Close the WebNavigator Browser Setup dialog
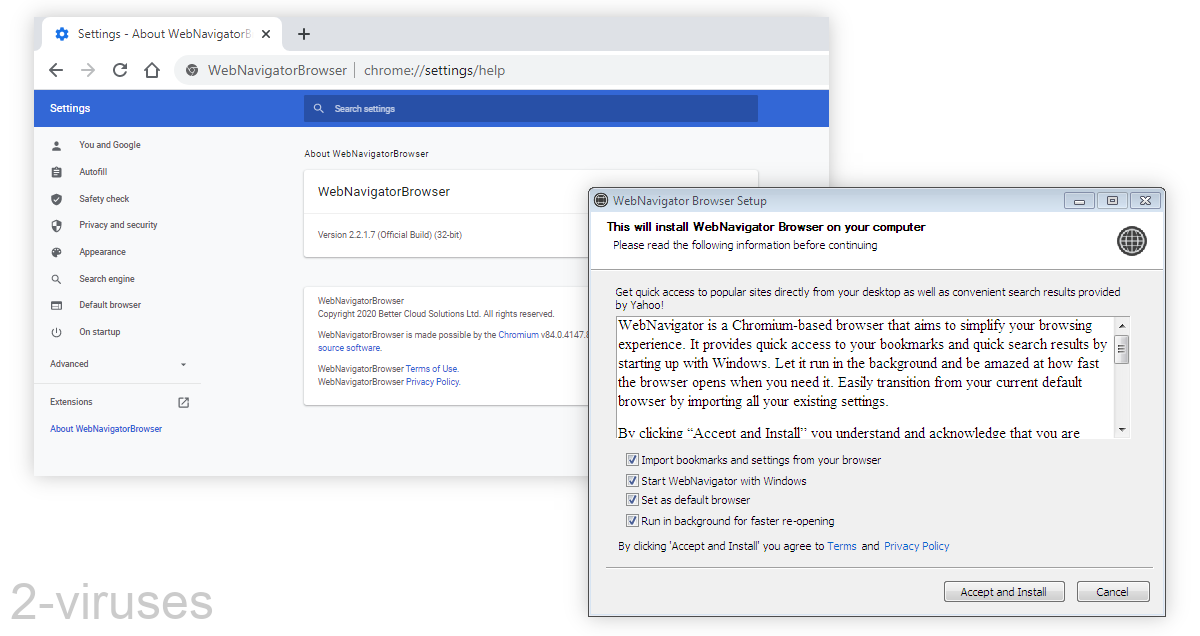 (x=1146, y=200)
